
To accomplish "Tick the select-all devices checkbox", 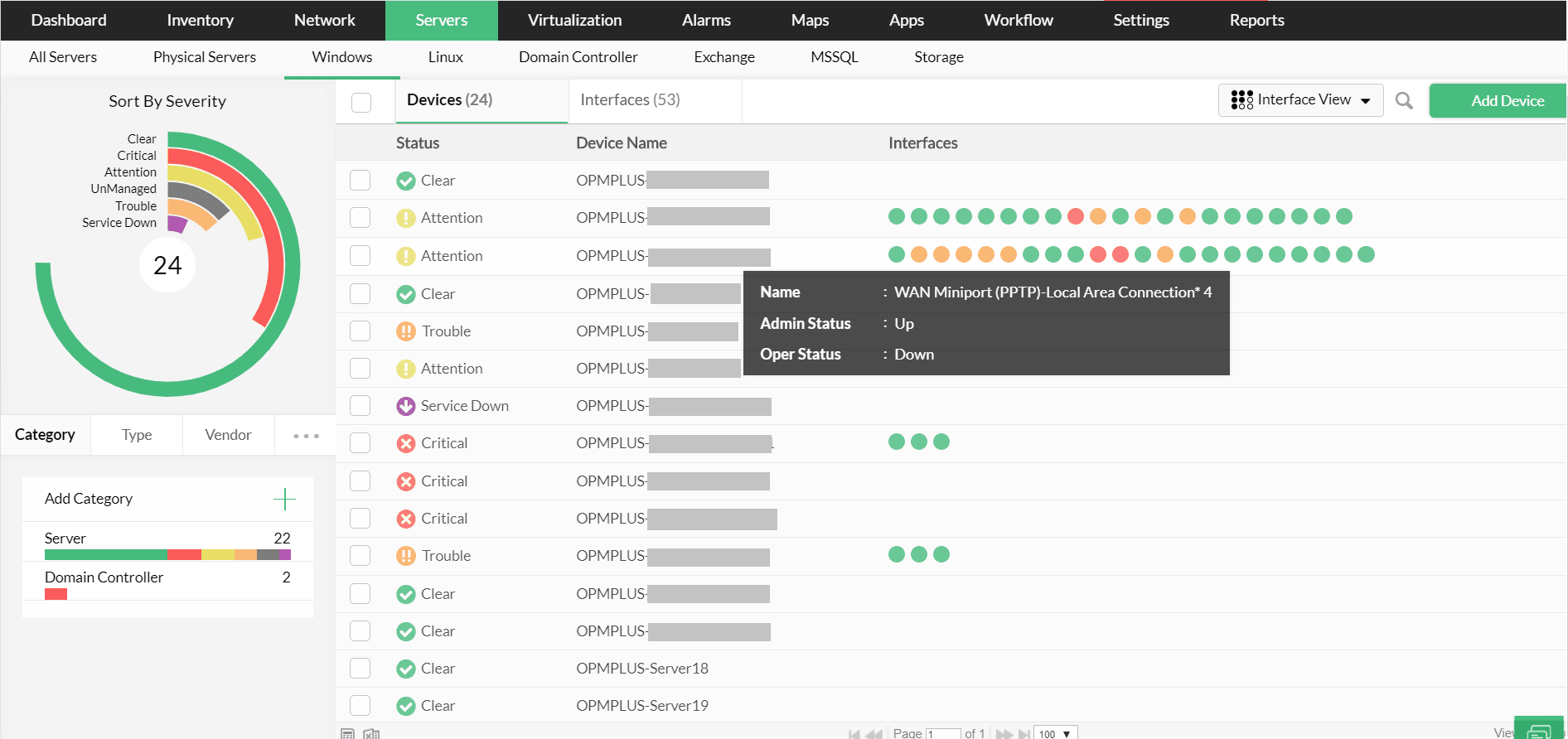I will click(x=361, y=103).
